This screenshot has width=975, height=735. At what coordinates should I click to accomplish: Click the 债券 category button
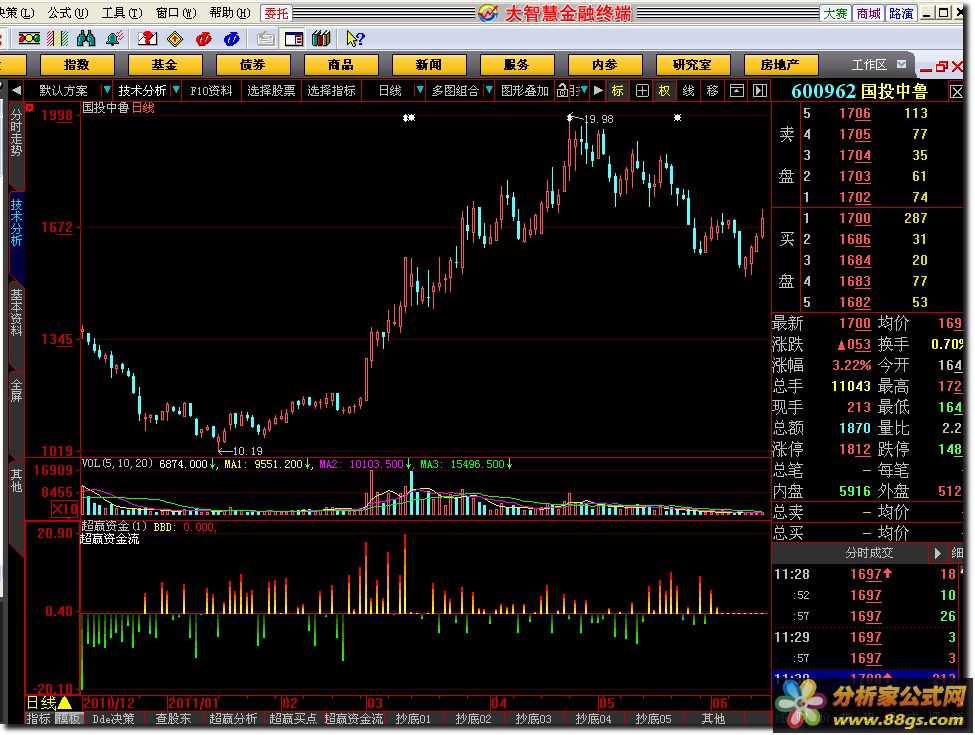(x=252, y=65)
